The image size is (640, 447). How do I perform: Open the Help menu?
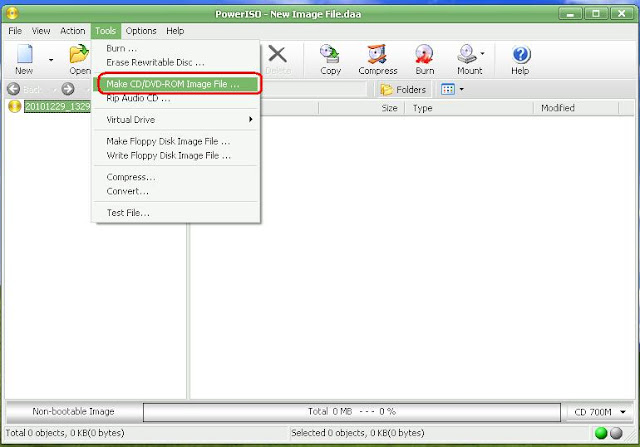(175, 31)
